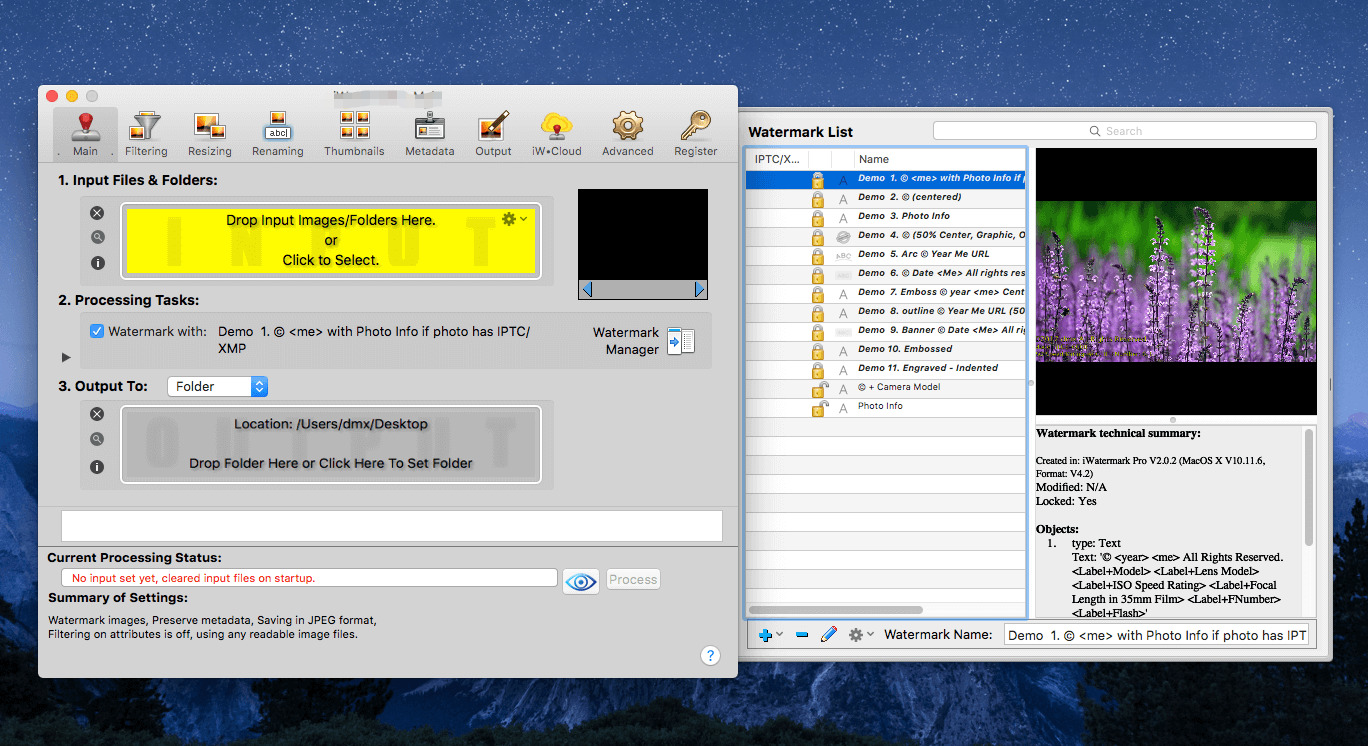Select the Demo 2. © (centered) watermark

point(885,198)
